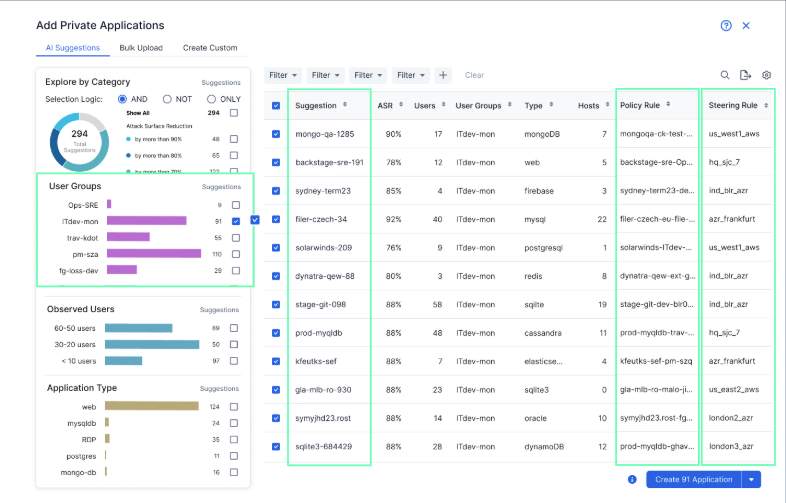Viewport: 786px width, 503px height.
Task: Switch to the Bulk Upload tab
Action: coord(141,48)
